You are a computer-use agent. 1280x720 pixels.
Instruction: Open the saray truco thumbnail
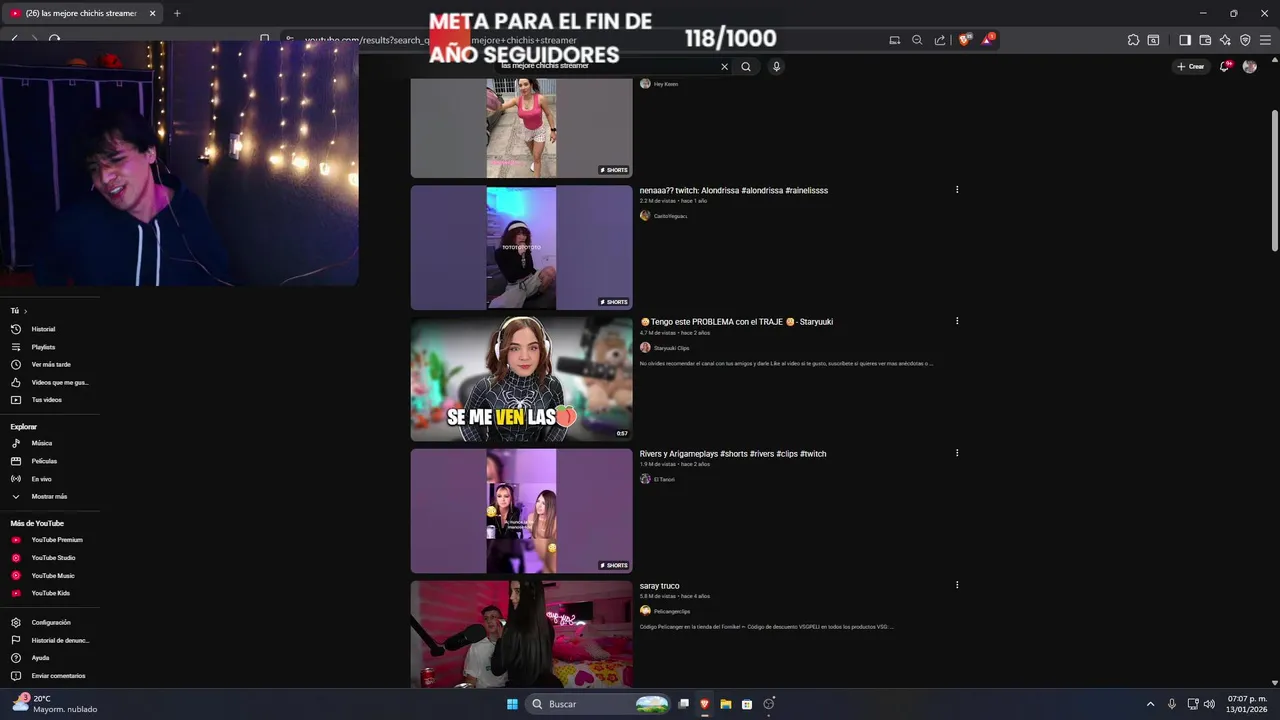[521, 634]
